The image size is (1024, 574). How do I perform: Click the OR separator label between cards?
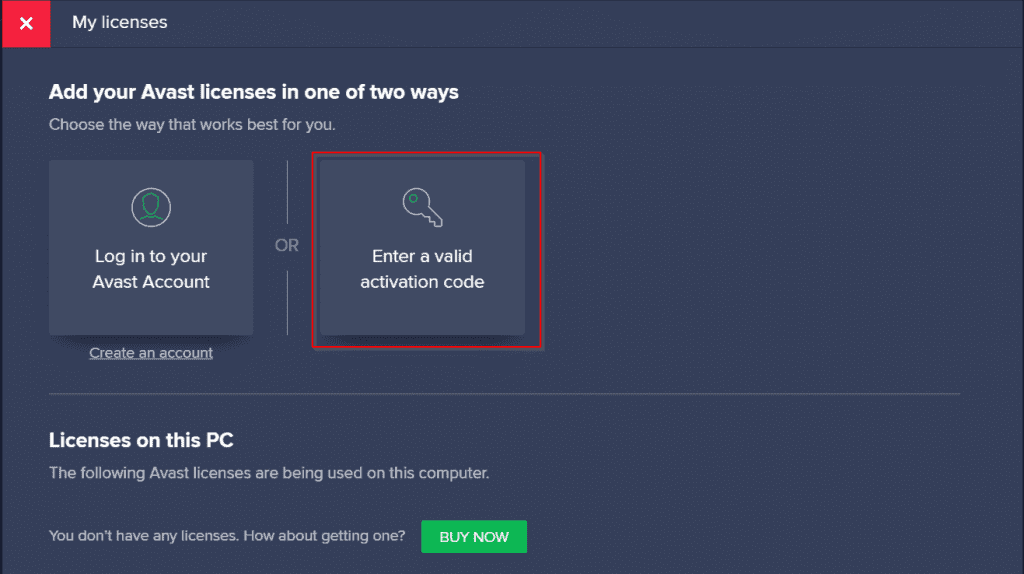(287, 245)
